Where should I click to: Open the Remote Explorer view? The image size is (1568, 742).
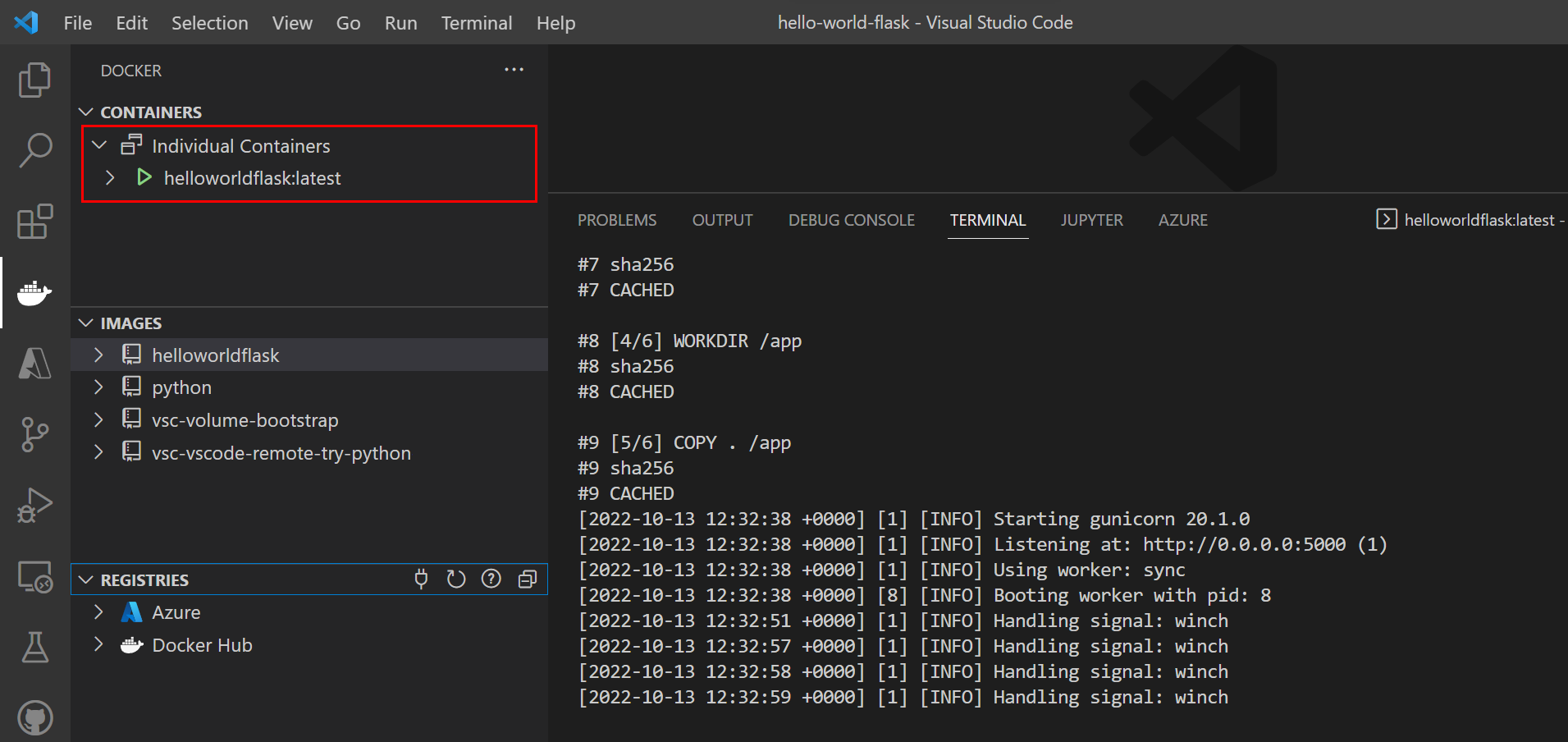34,577
